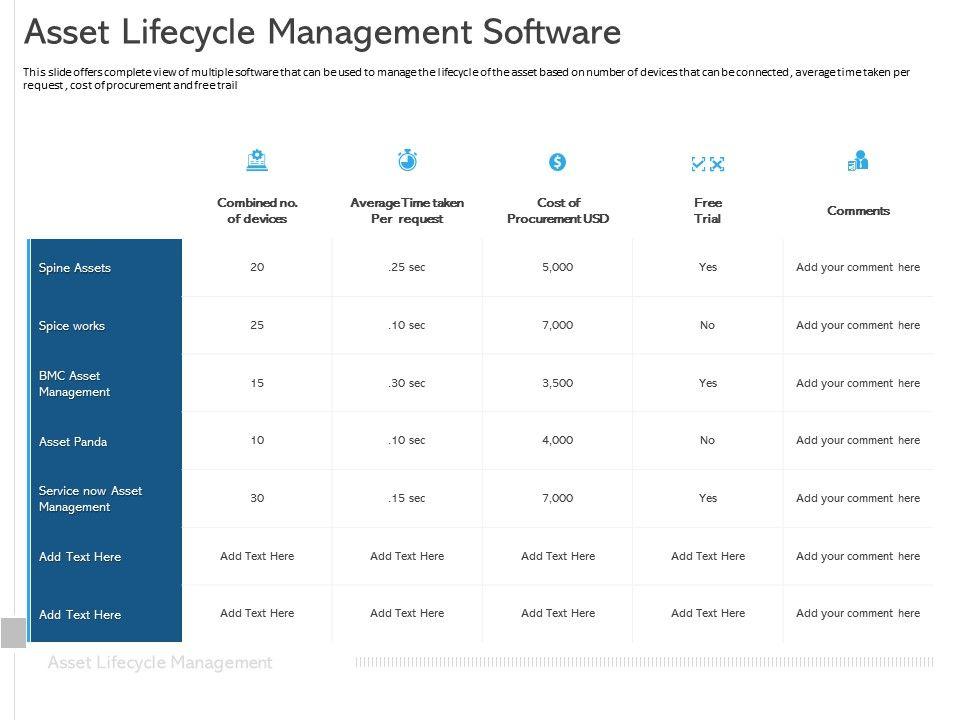Image resolution: width=960 pixels, height=720 pixels.
Task: Click the No free trial value for Spice works
Action: tap(708, 325)
